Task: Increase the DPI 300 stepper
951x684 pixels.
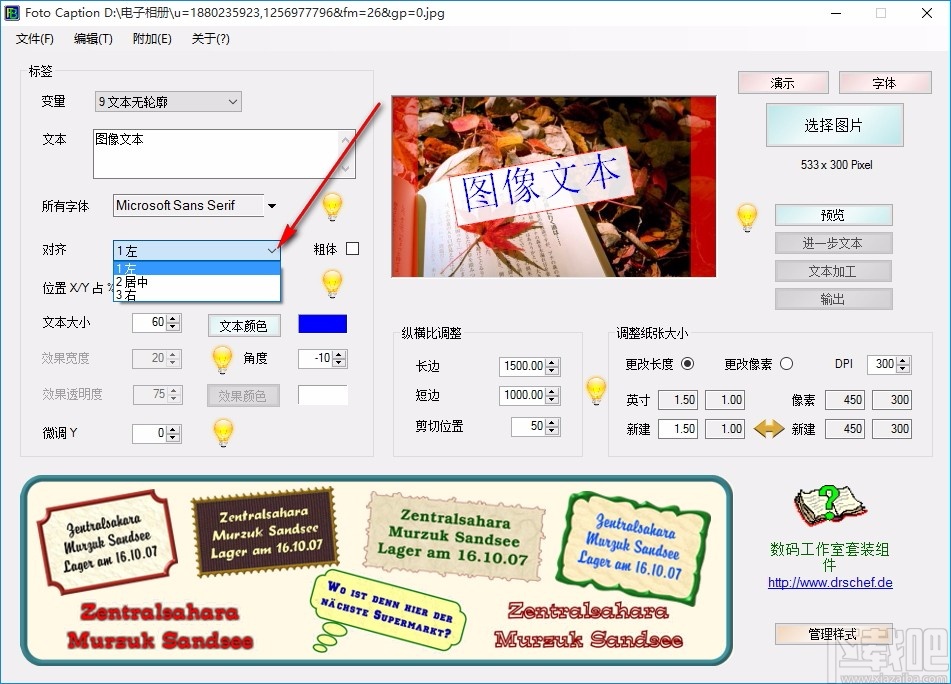Action: coord(903,360)
